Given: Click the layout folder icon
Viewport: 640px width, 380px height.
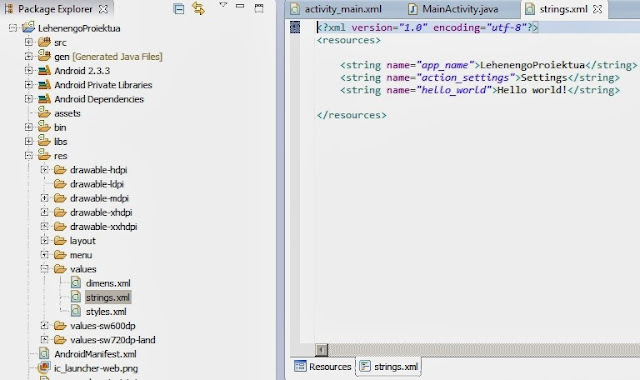Looking at the screenshot, I should pos(60,241).
